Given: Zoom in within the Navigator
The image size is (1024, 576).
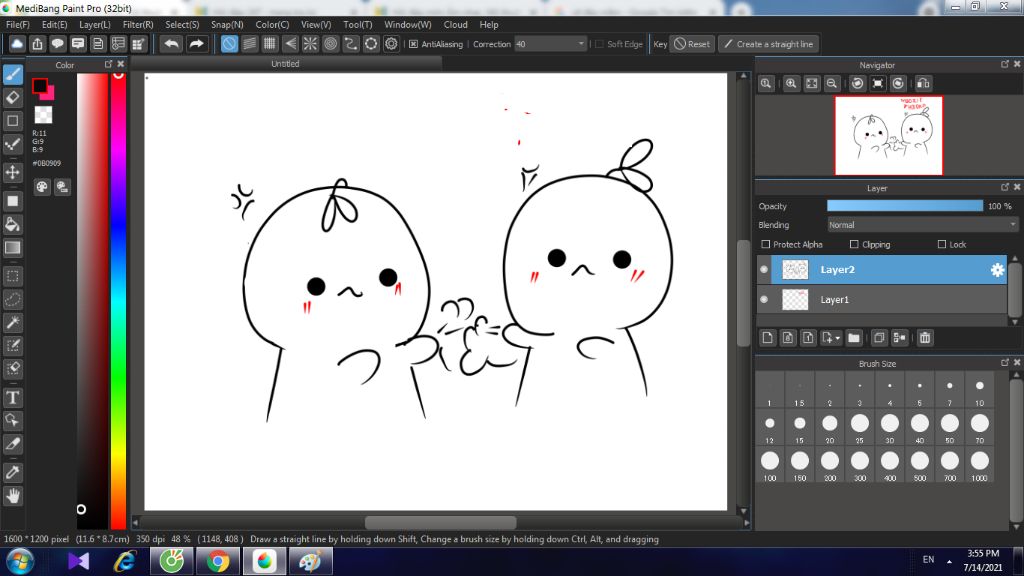Looking at the screenshot, I should pos(791,84).
